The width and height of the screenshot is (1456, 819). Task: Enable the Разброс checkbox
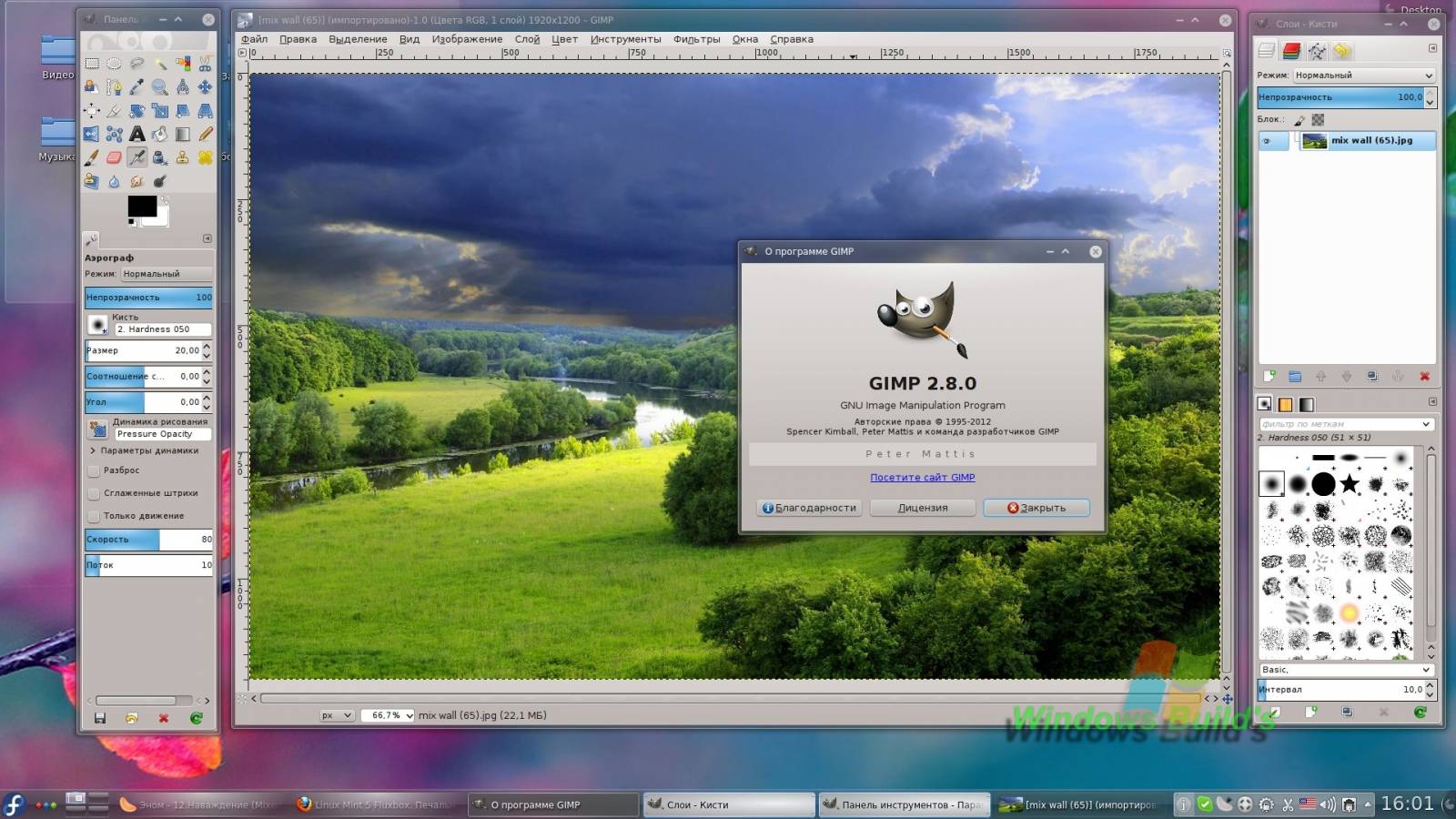(x=94, y=470)
